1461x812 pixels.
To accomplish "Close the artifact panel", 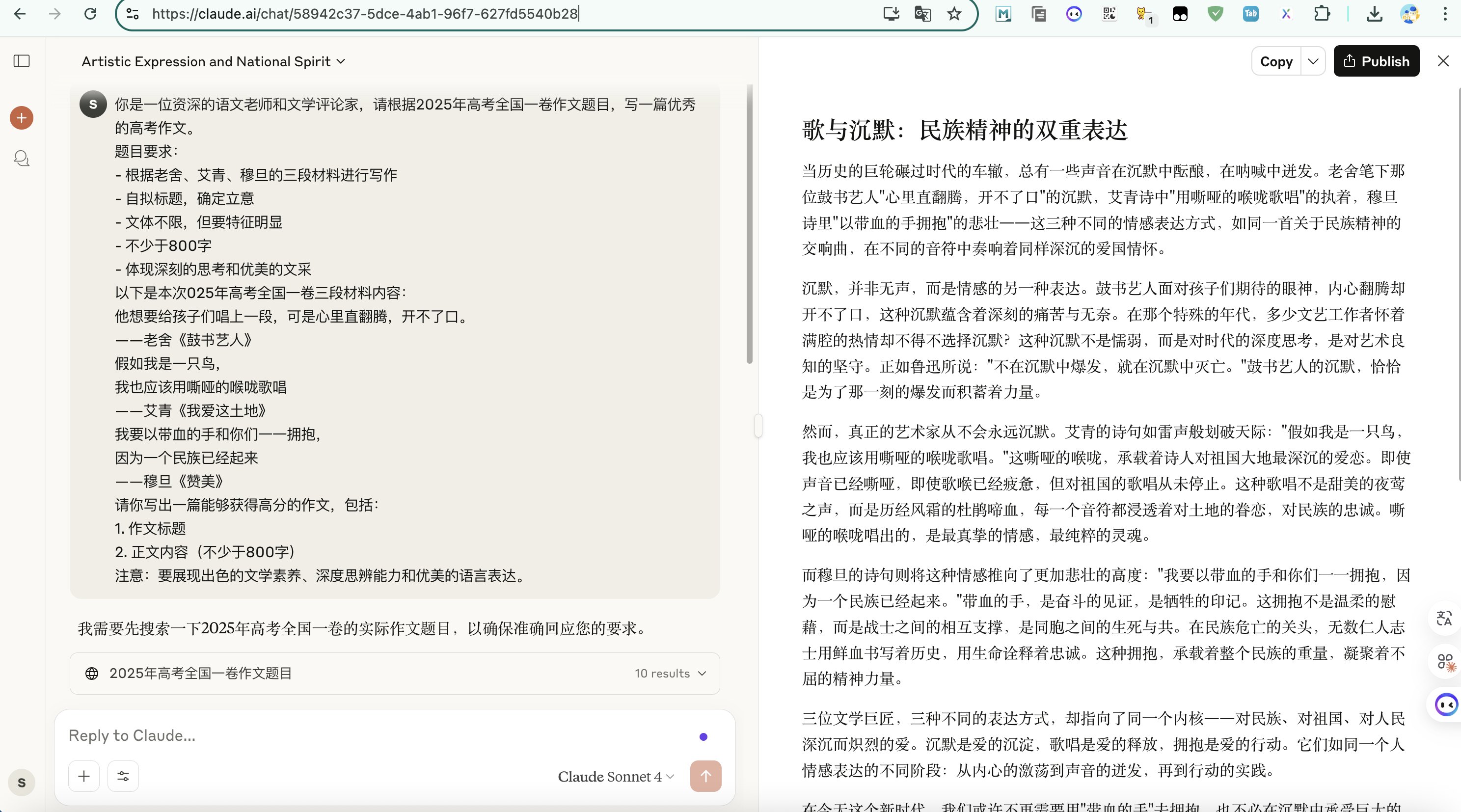I will click(1443, 61).
